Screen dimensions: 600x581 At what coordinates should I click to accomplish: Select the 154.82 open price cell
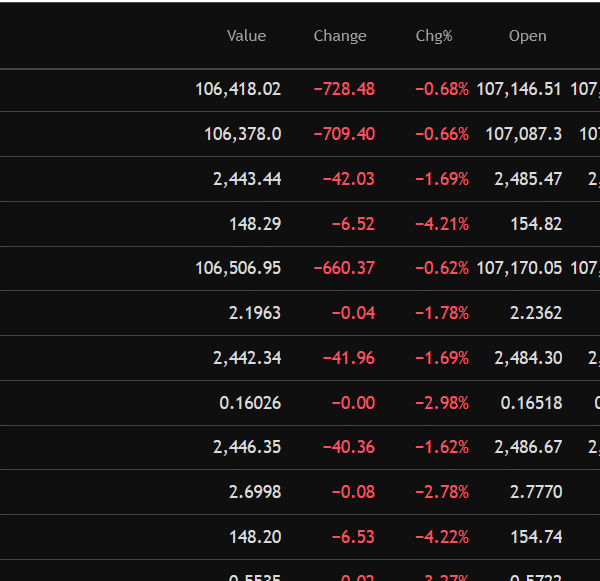[536, 224]
